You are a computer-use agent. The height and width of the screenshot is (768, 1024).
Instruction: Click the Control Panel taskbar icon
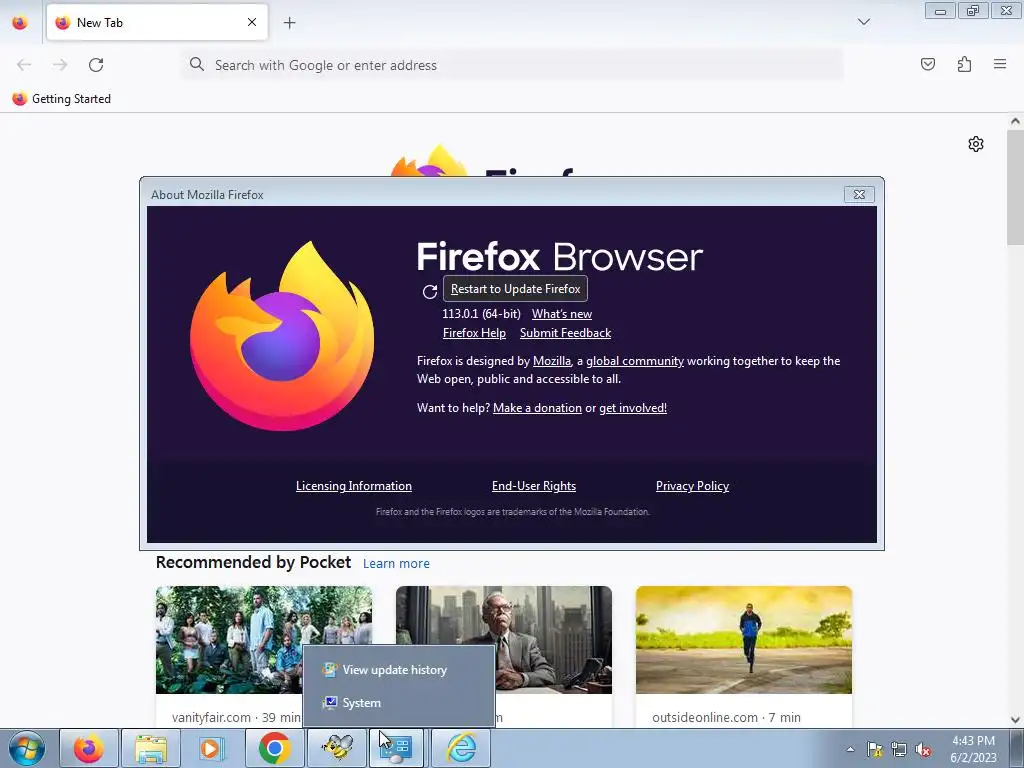pyautogui.click(x=397, y=748)
